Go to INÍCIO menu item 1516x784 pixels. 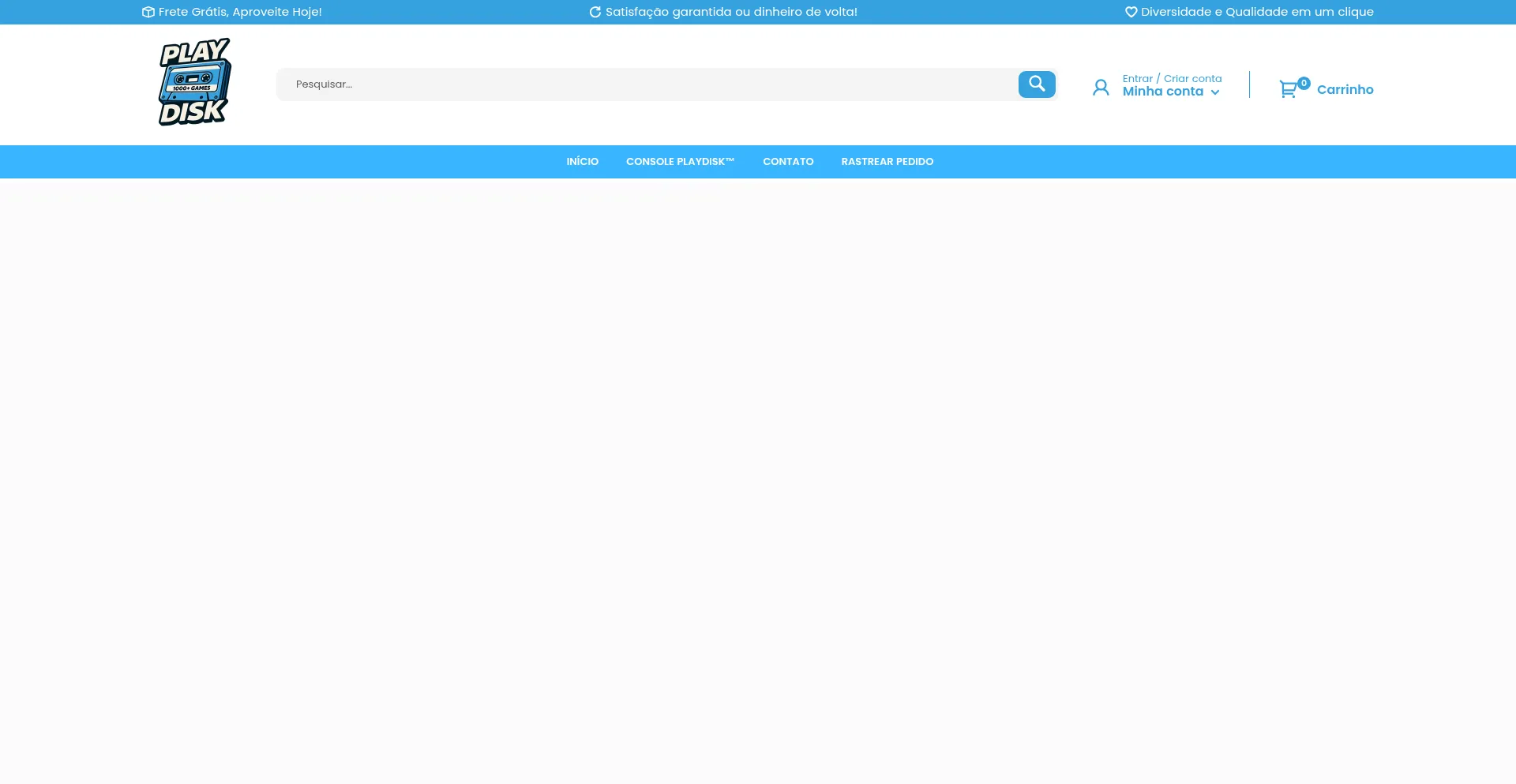tap(583, 162)
